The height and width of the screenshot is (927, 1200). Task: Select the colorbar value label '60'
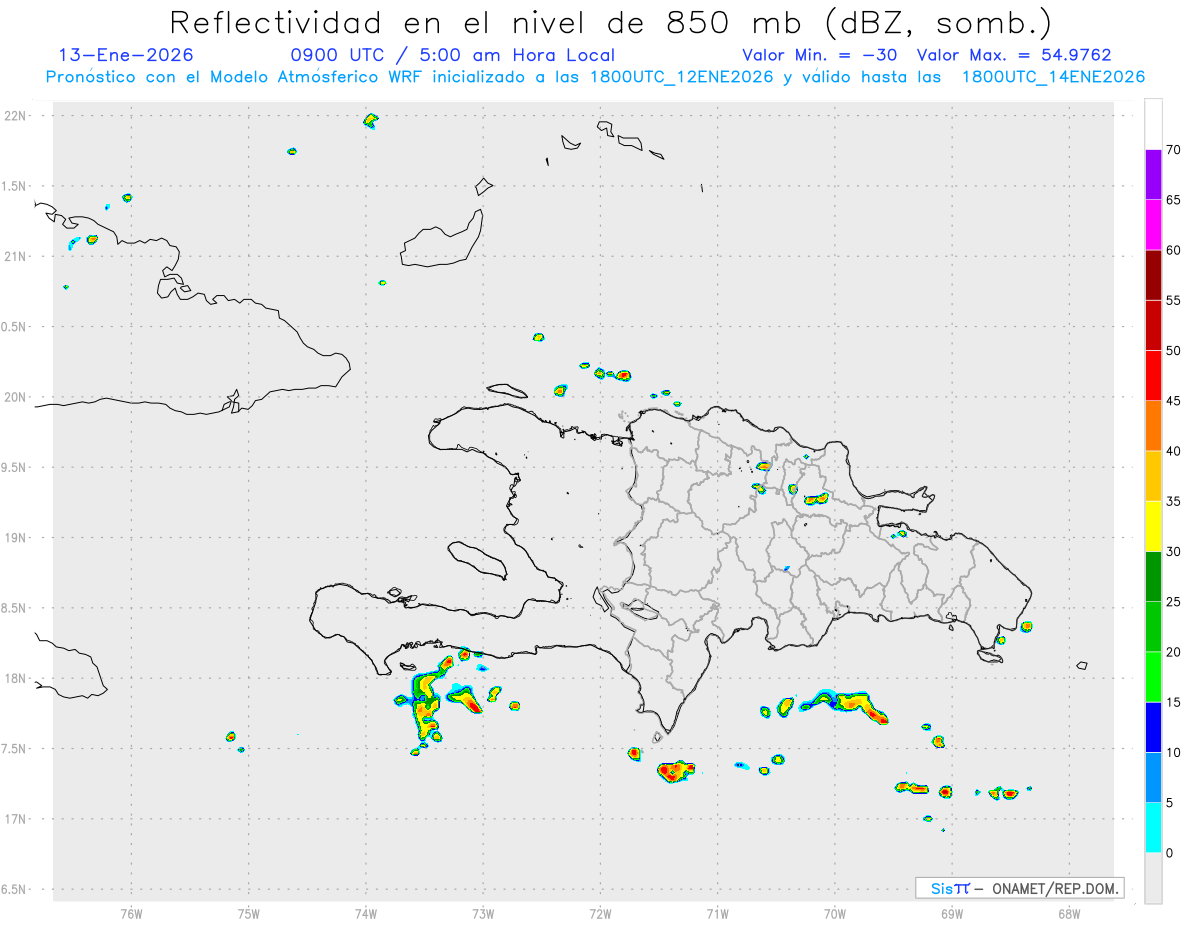(x=1174, y=250)
